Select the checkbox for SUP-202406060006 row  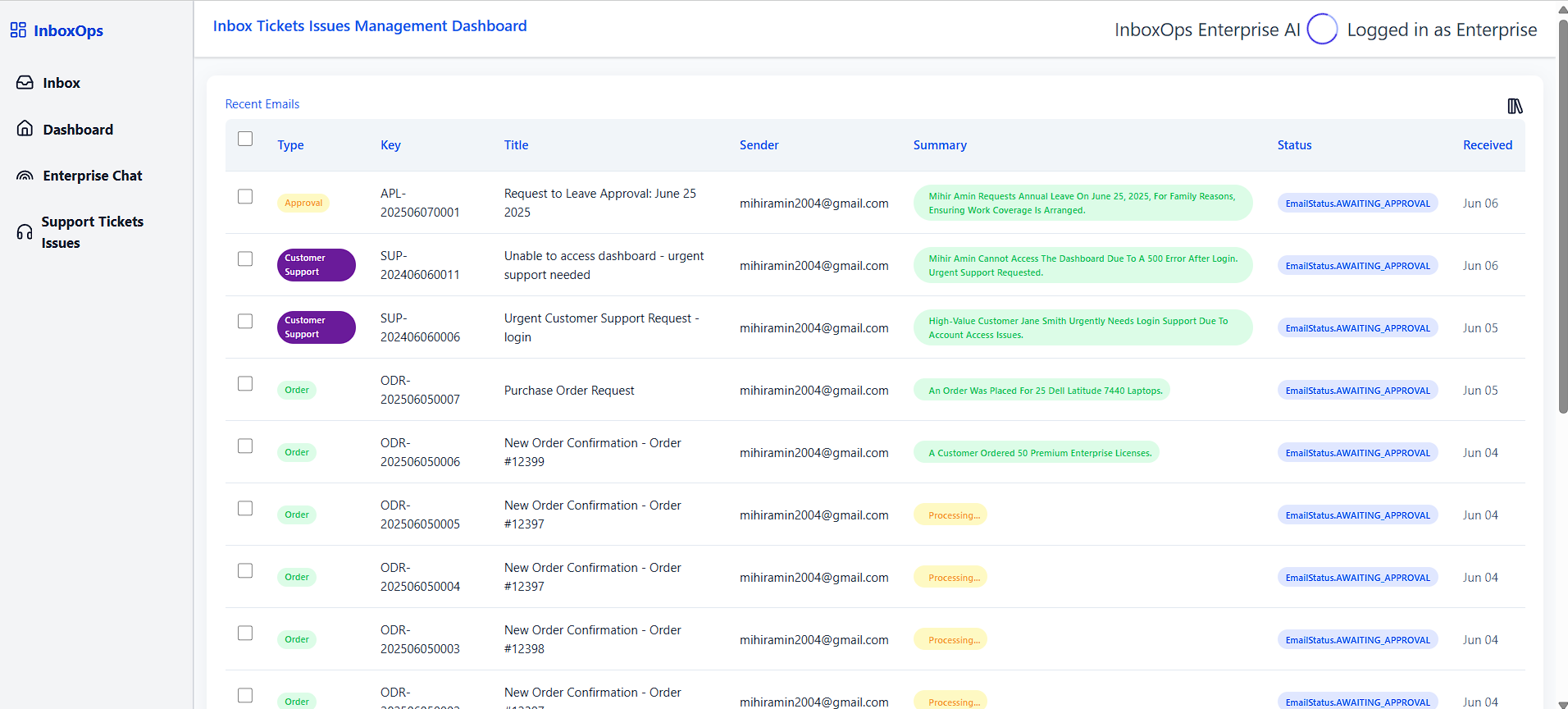245,321
